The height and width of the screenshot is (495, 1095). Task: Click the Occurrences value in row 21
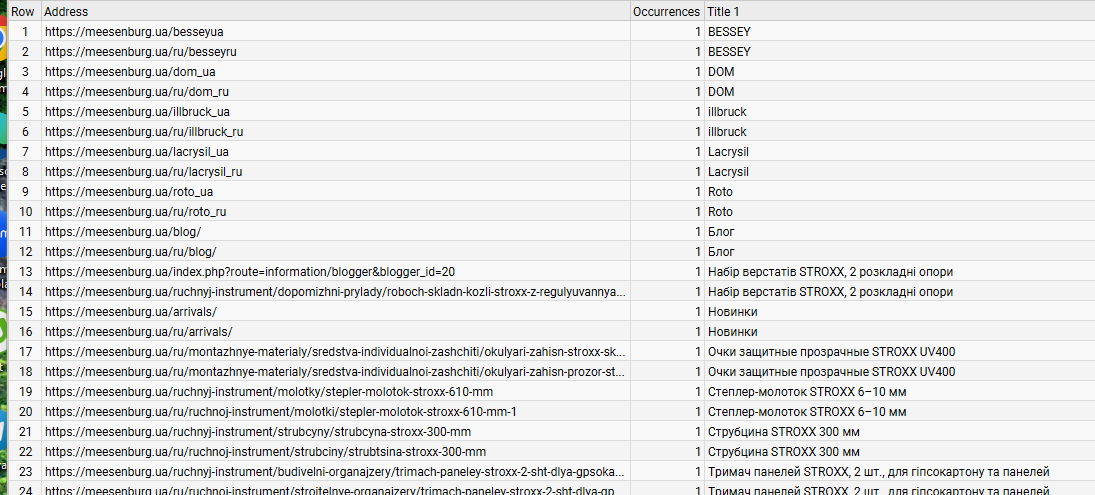click(698, 431)
